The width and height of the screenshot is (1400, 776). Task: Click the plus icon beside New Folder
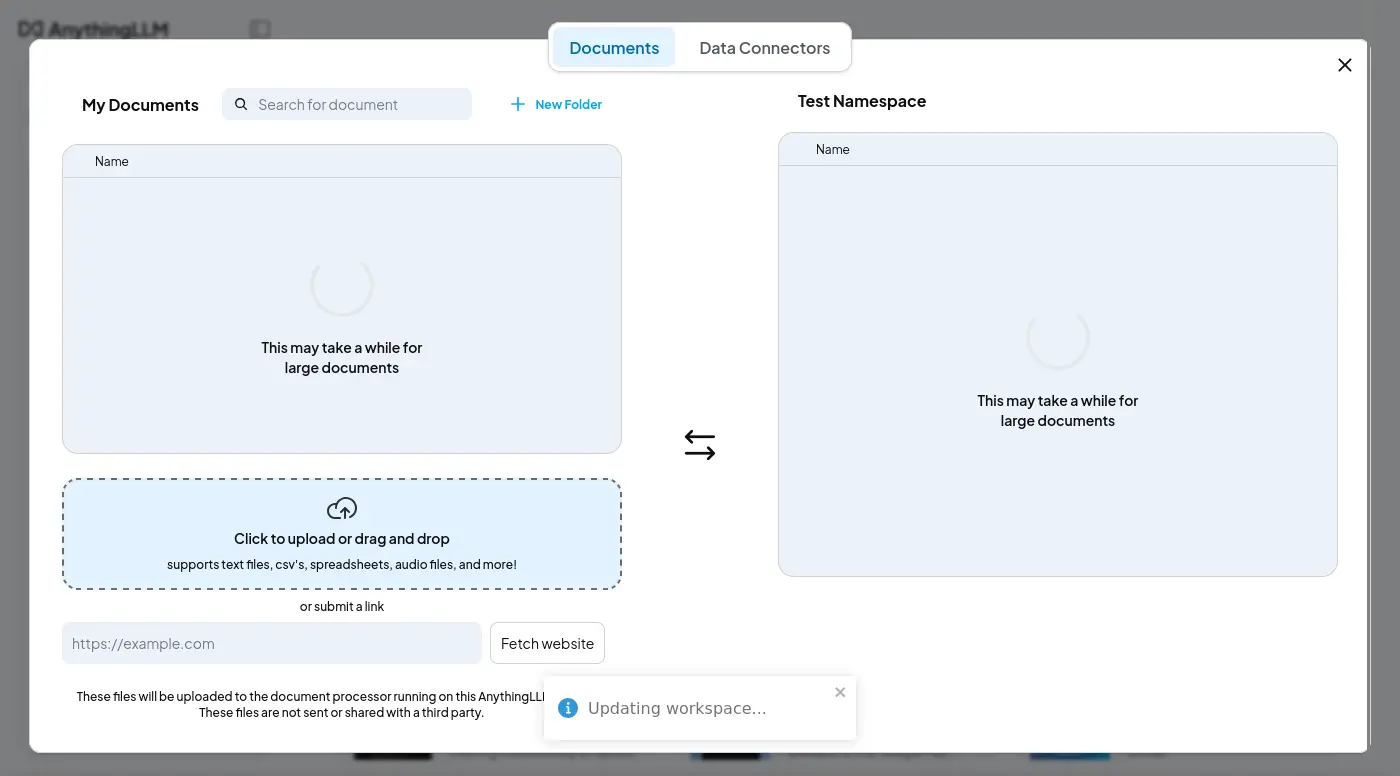(517, 104)
